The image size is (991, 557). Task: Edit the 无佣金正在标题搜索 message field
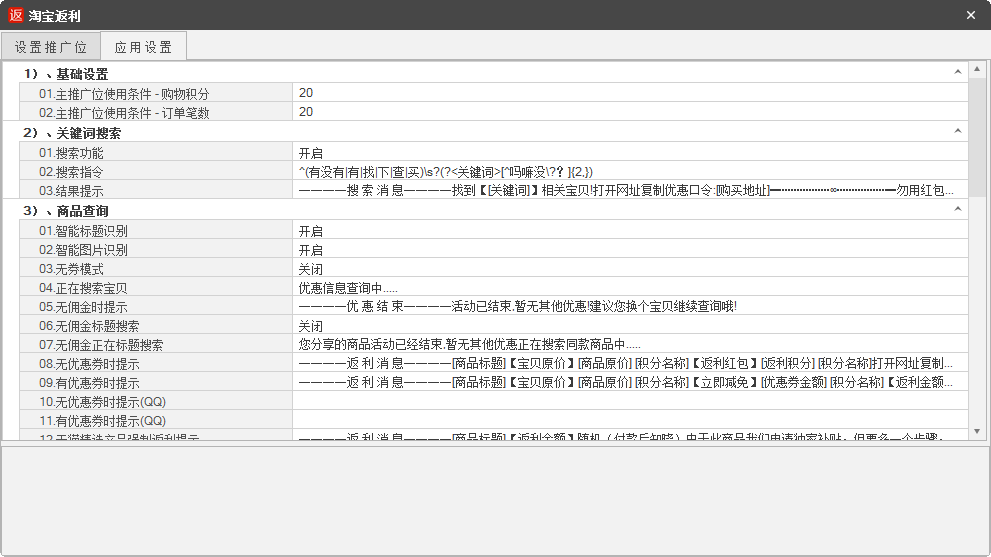coord(630,345)
